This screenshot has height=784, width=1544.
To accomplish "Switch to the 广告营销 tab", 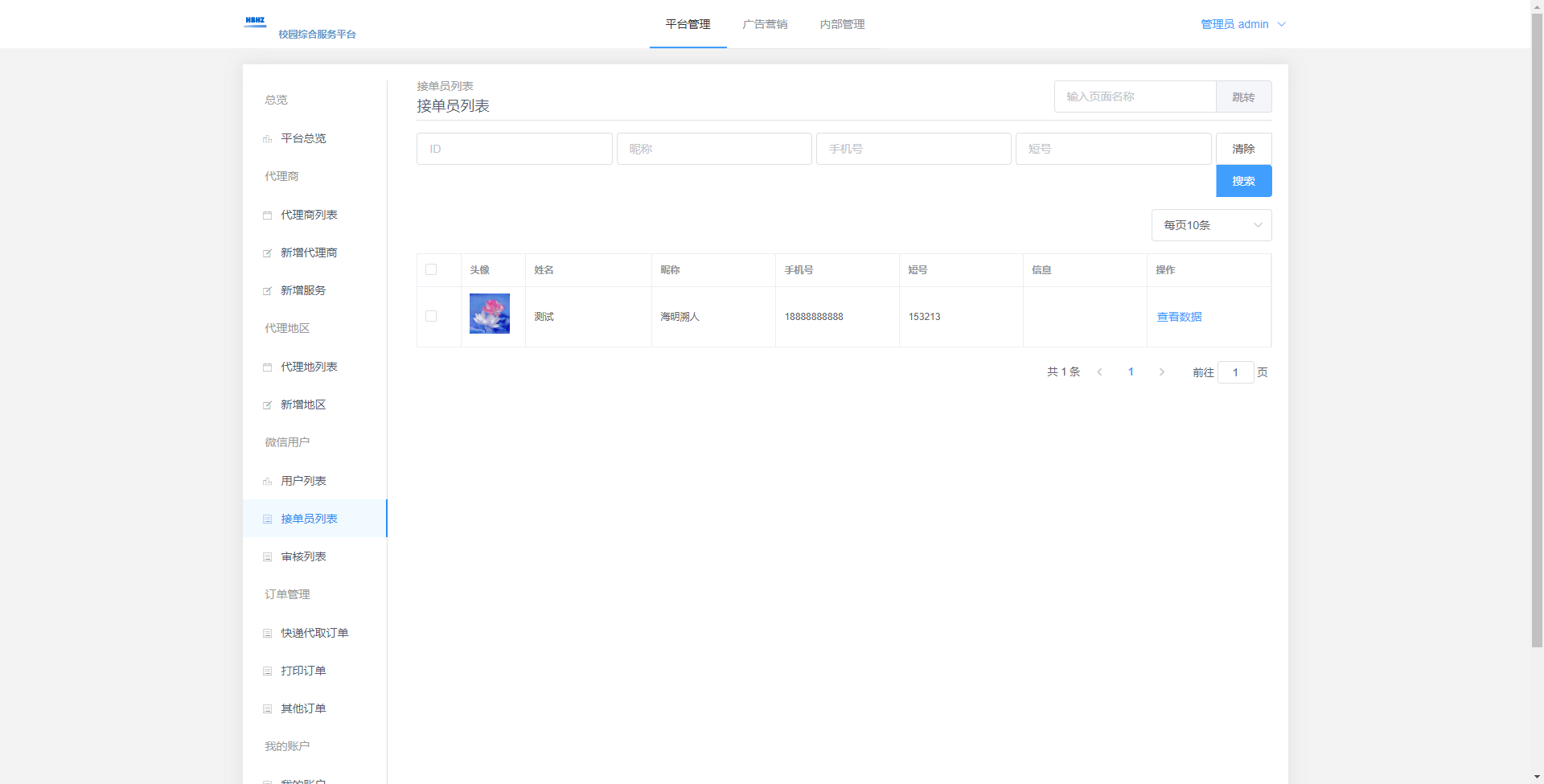I will [x=765, y=24].
